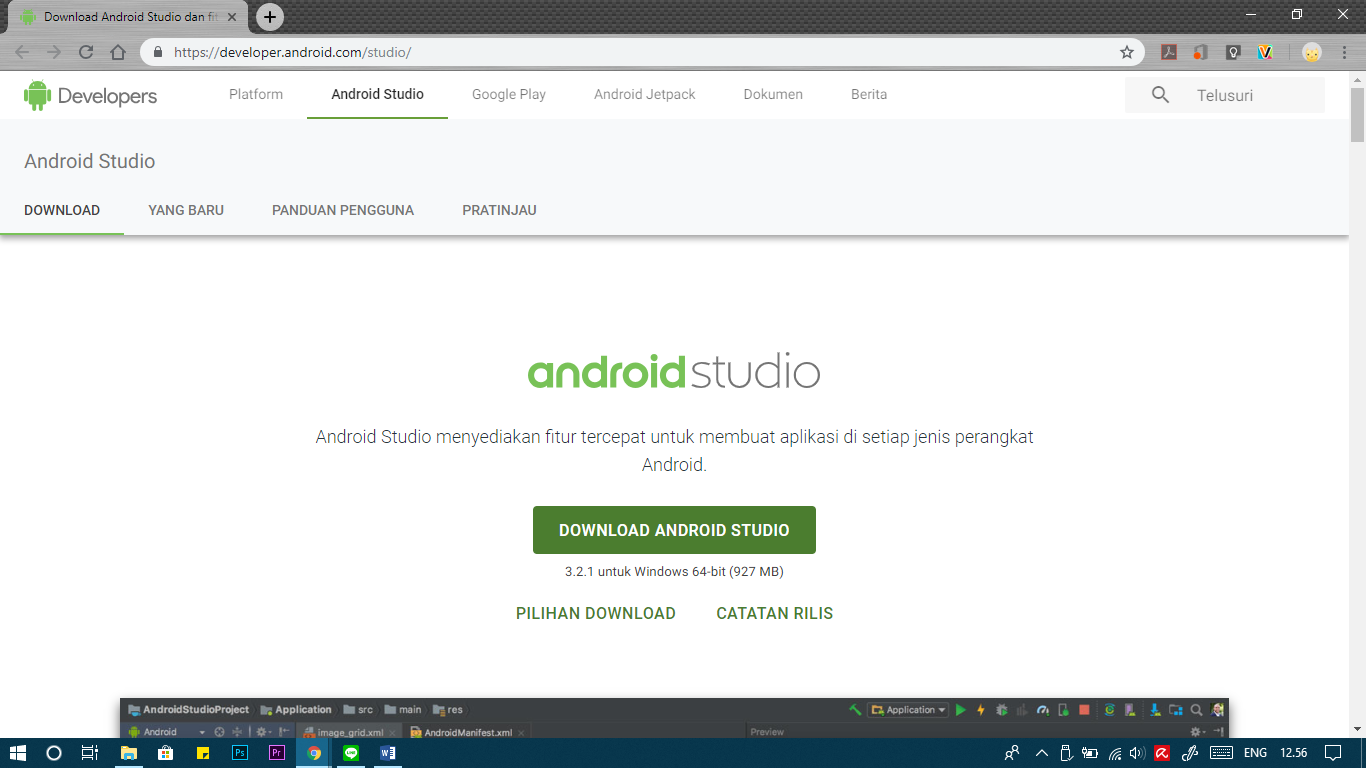Image resolution: width=1366 pixels, height=768 pixels.
Task: Click the padlock site security icon
Action: pyautogui.click(x=158, y=52)
